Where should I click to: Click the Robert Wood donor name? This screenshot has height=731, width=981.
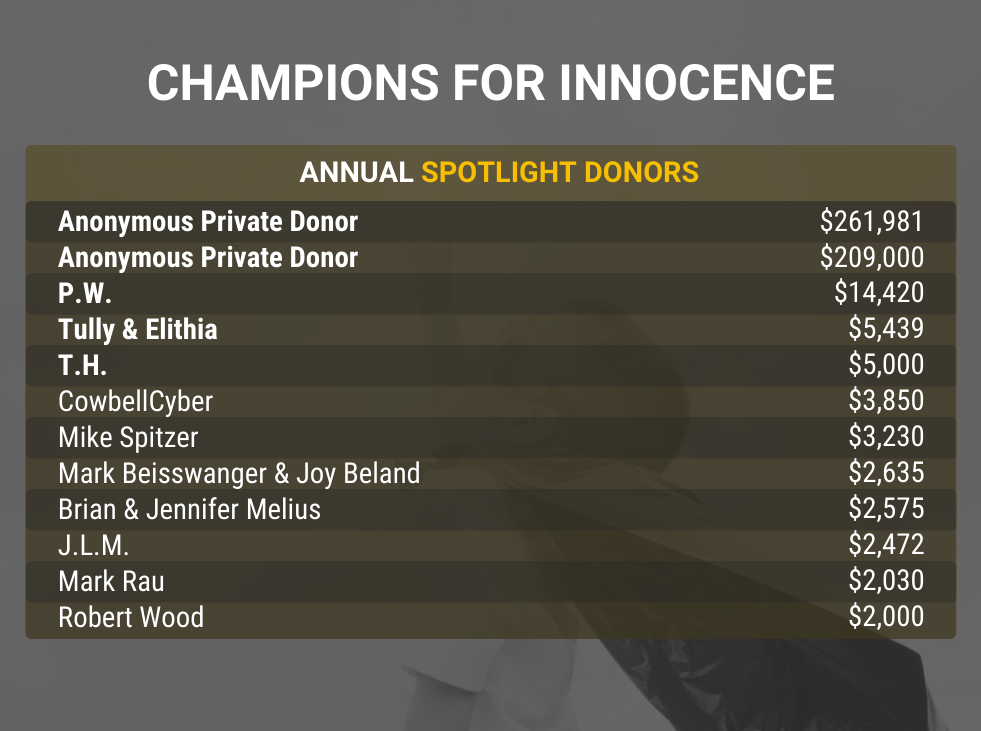coord(131,618)
